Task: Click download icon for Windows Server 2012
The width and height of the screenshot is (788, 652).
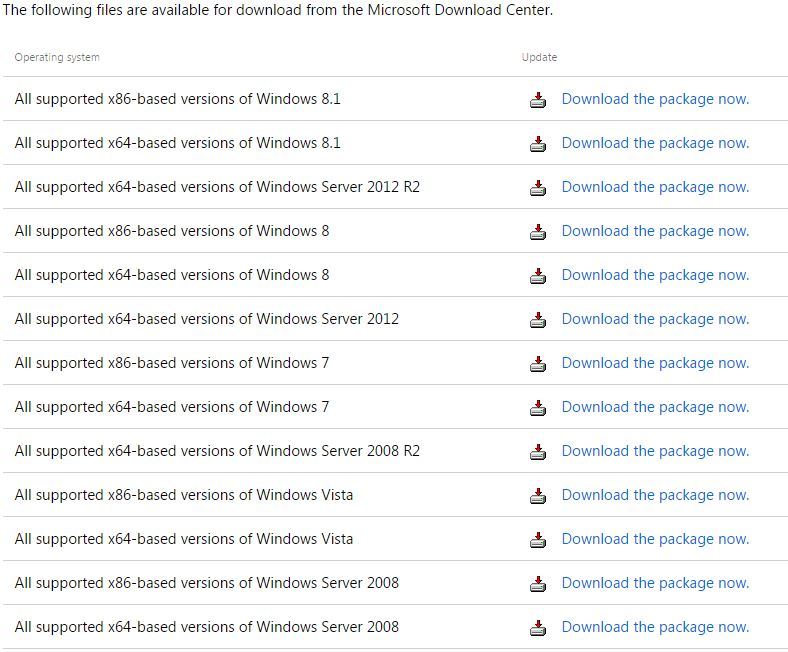Action: (538, 320)
